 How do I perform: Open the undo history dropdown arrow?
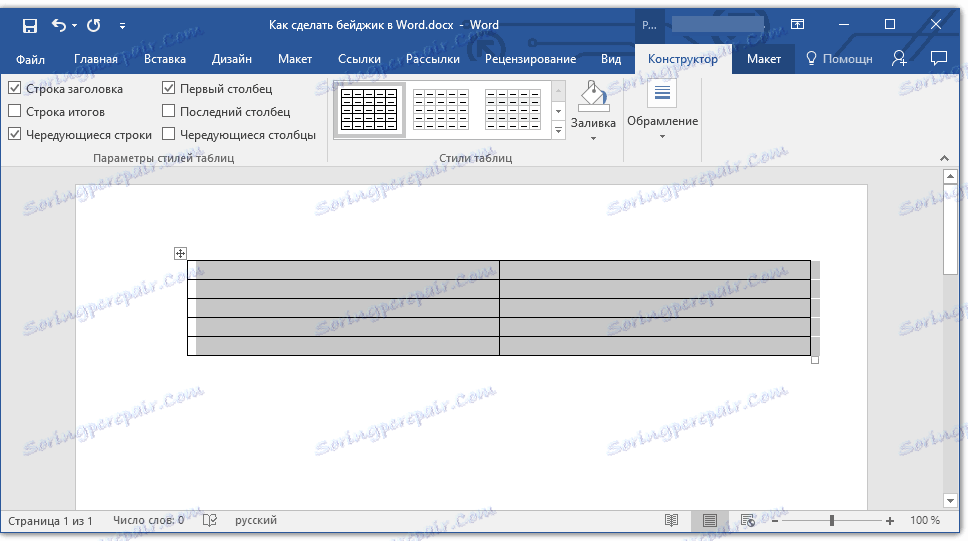[74, 25]
